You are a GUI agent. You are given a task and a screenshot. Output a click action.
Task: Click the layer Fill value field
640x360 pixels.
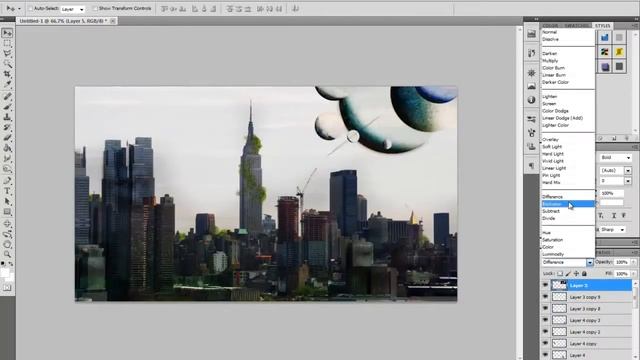(622, 273)
